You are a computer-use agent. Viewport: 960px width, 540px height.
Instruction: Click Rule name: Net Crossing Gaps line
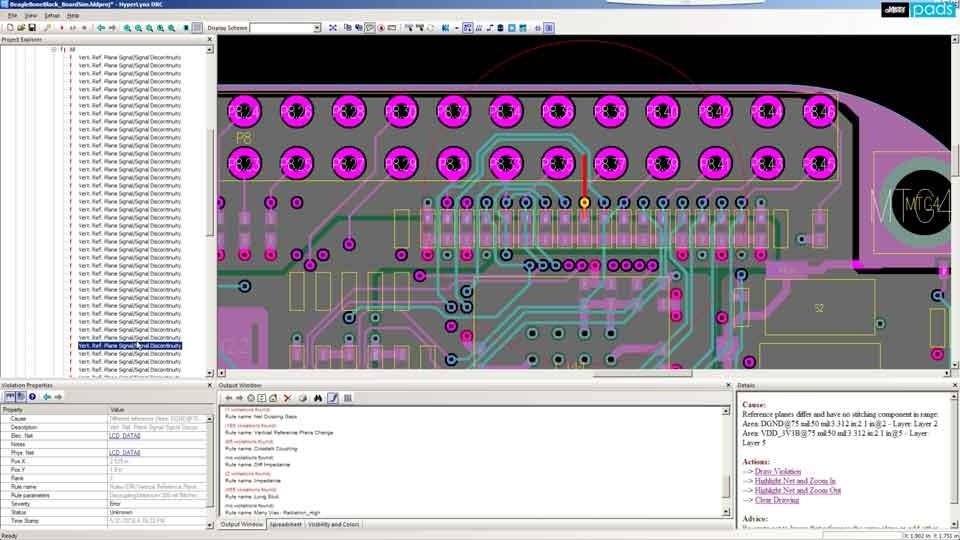pos(261,417)
